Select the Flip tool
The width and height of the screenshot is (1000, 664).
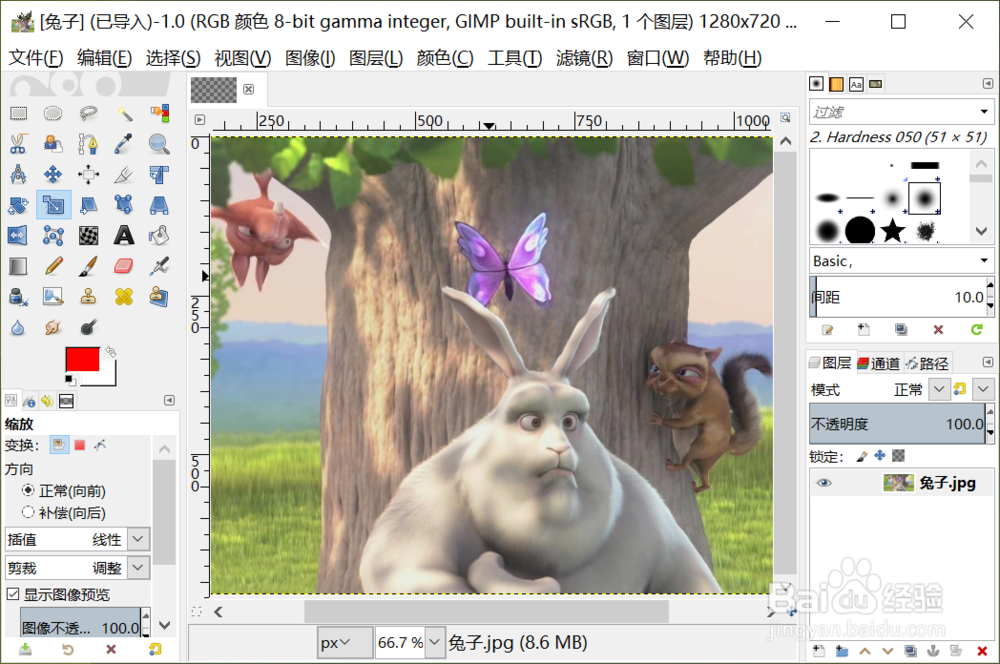point(18,235)
